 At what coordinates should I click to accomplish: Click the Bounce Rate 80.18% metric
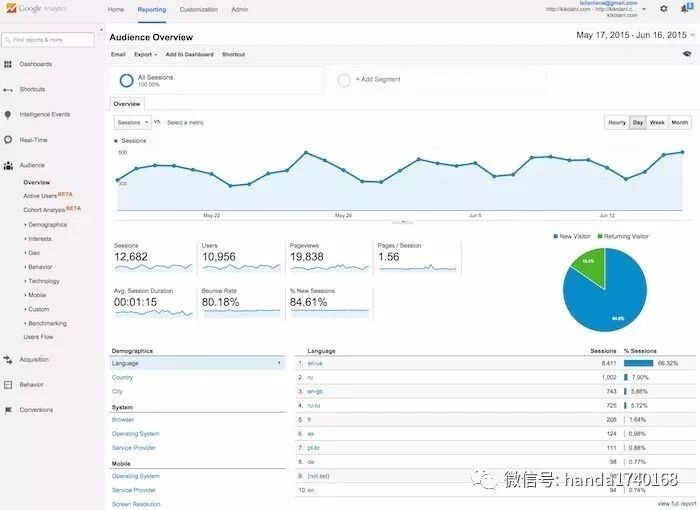point(220,302)
